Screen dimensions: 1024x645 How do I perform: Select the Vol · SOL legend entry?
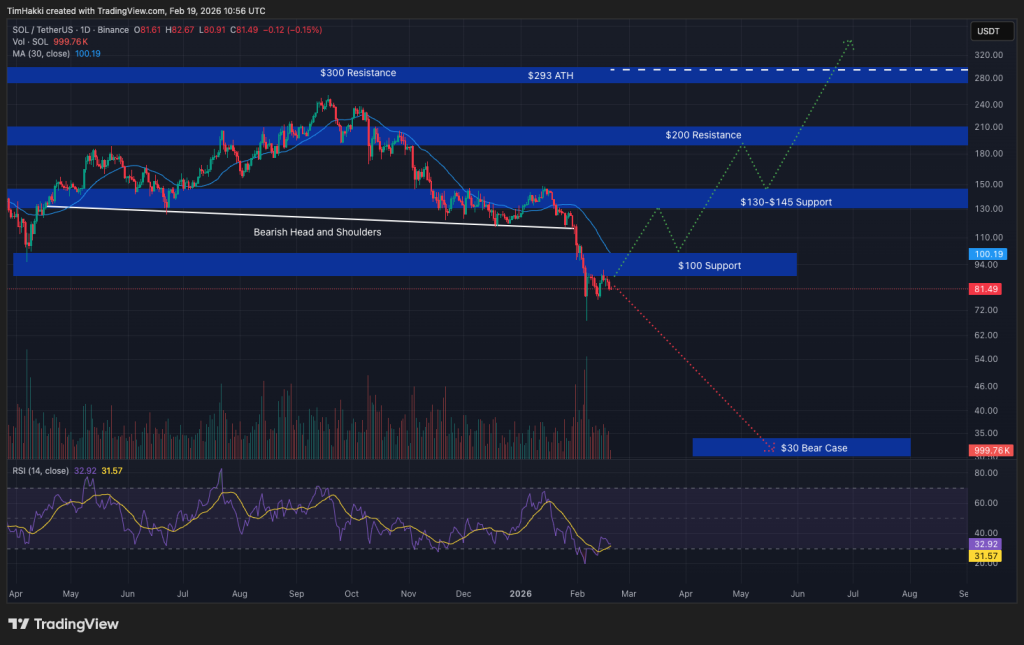coord(32,41)
